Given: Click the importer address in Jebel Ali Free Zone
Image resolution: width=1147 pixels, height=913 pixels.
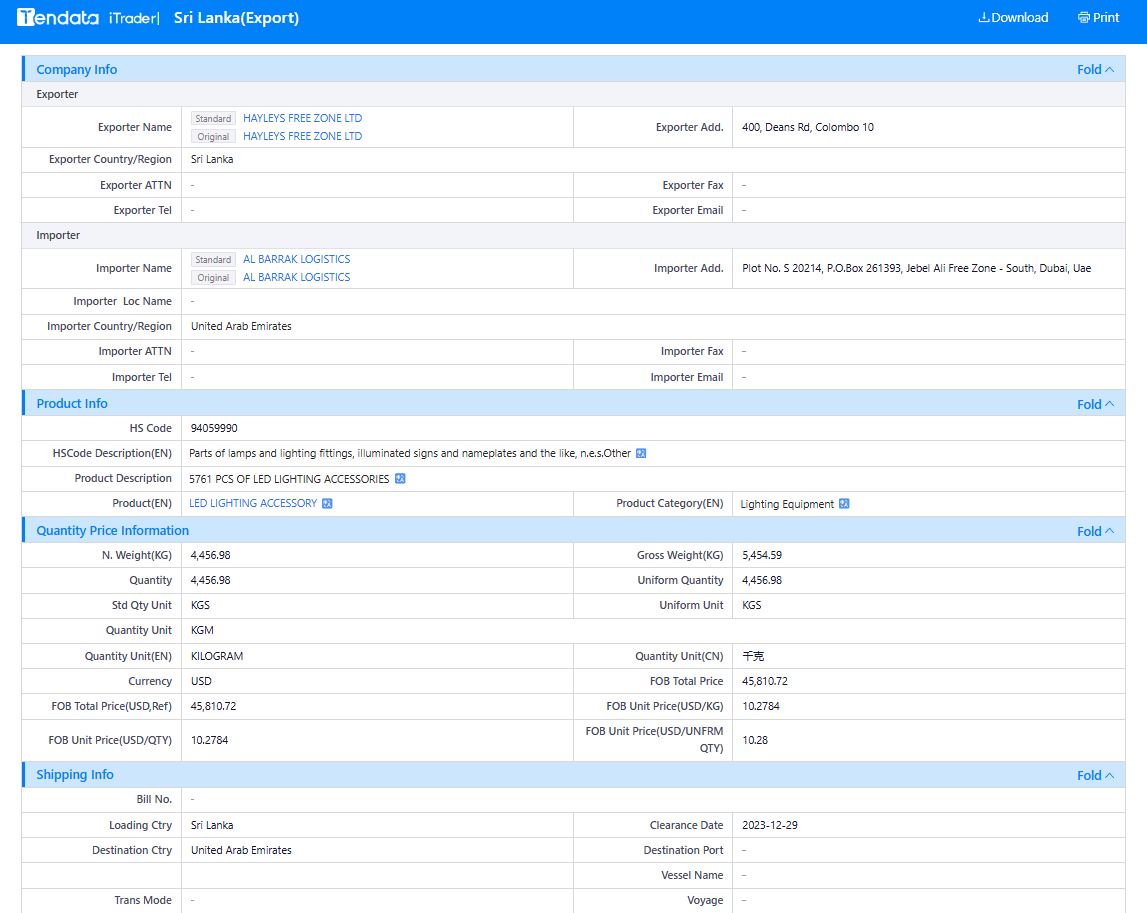Looking at the screenshot, I should (917, 268).
